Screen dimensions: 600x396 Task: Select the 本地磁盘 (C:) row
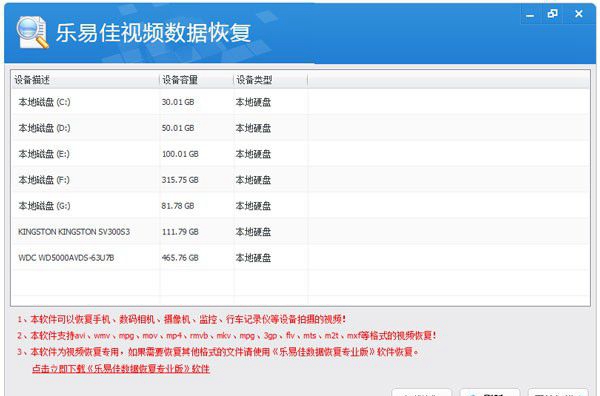tap(301, 102)
